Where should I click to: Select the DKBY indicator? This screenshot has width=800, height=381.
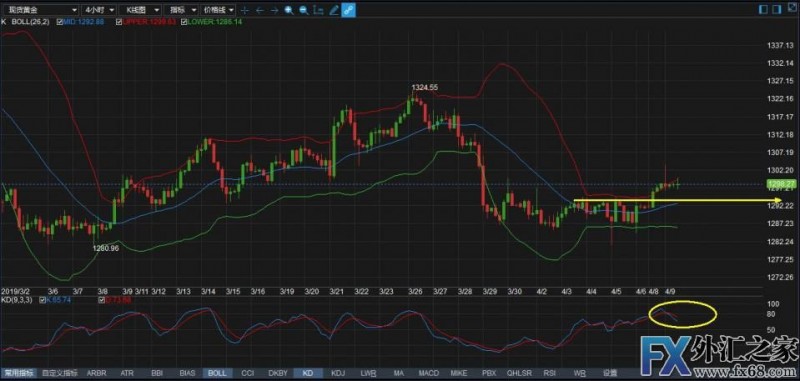[x=278, y=373]
